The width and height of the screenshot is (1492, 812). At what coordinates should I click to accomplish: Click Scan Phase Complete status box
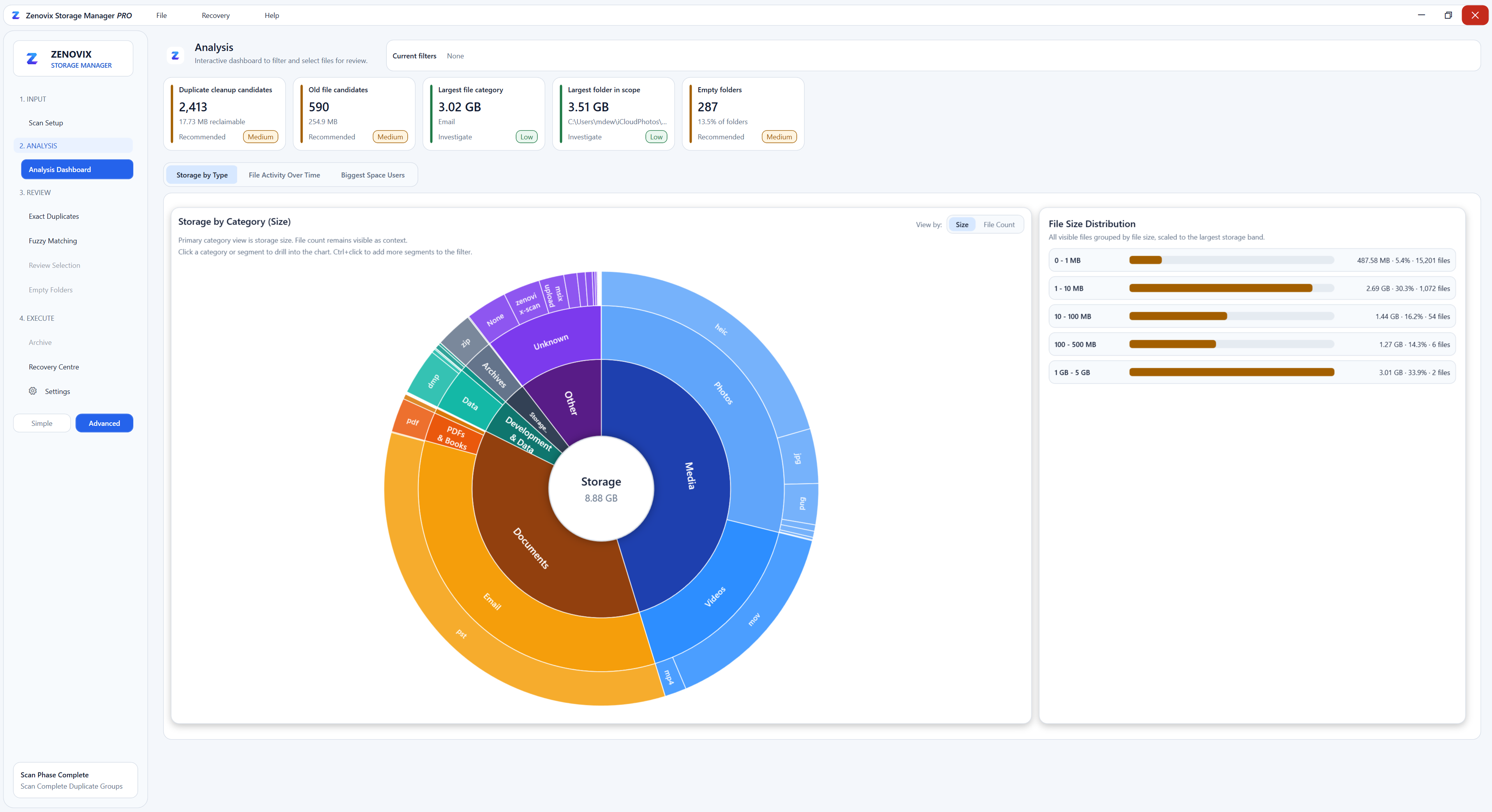pyautogui.click(x=75, y=780)
